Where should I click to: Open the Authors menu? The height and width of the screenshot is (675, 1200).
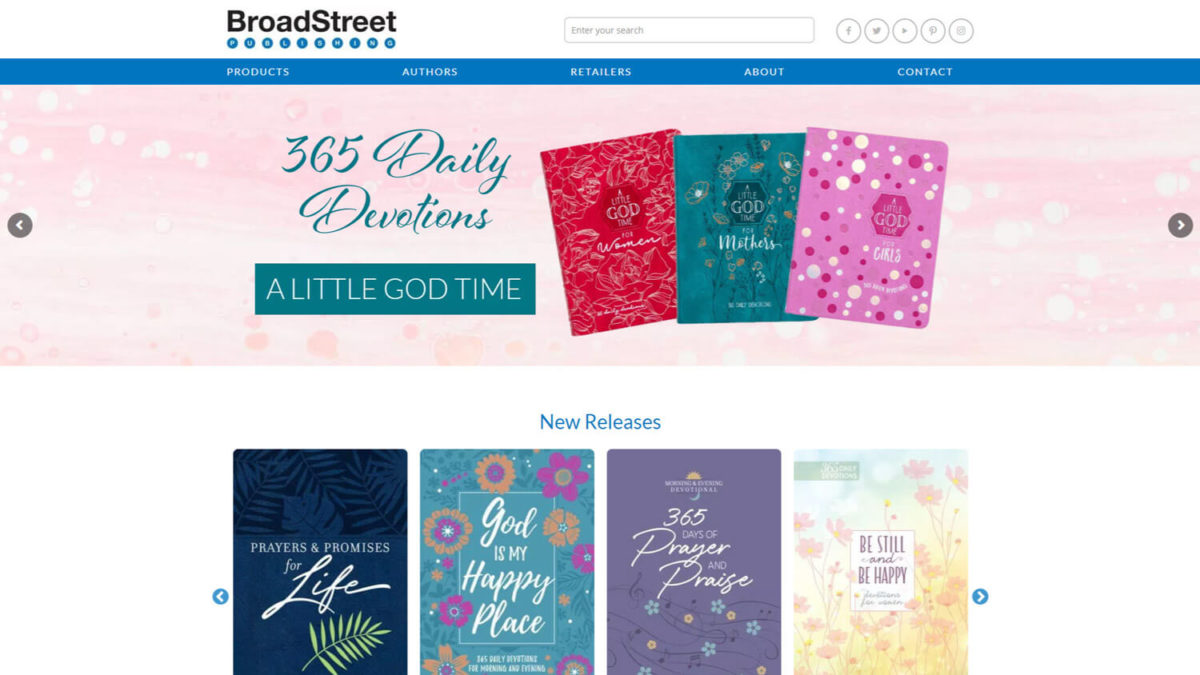pos(430,72)
